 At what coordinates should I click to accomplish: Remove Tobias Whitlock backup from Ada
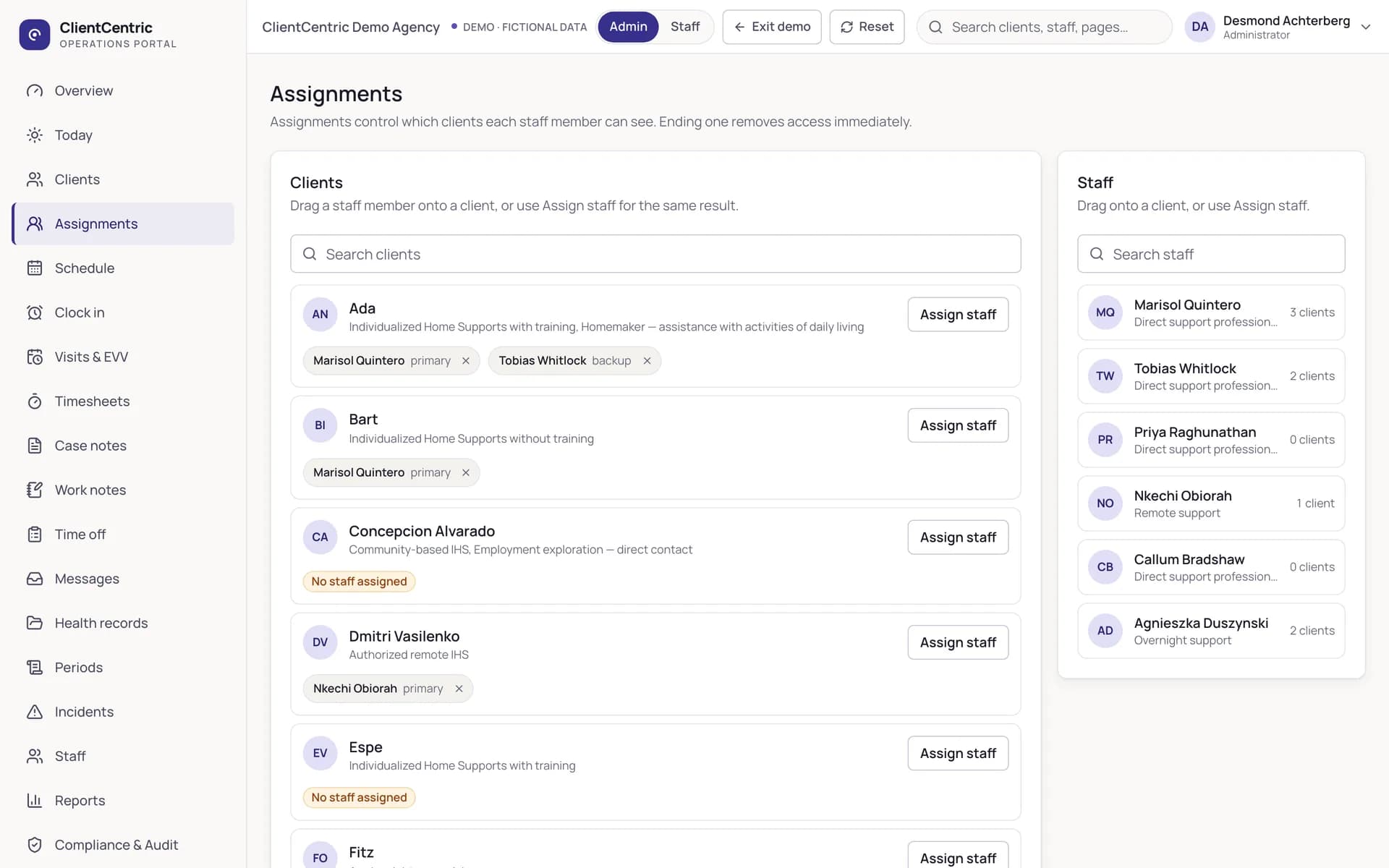click(647, 361)
